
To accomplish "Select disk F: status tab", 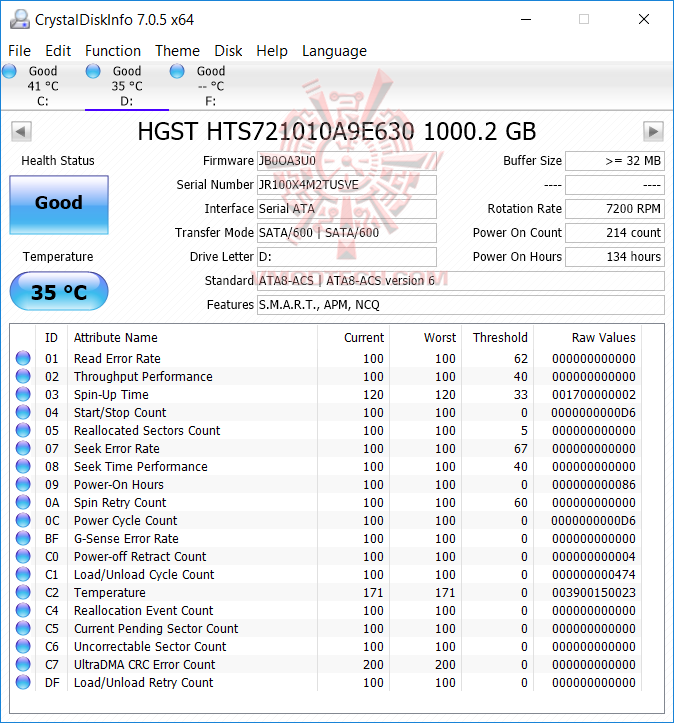I will (210, 86).
